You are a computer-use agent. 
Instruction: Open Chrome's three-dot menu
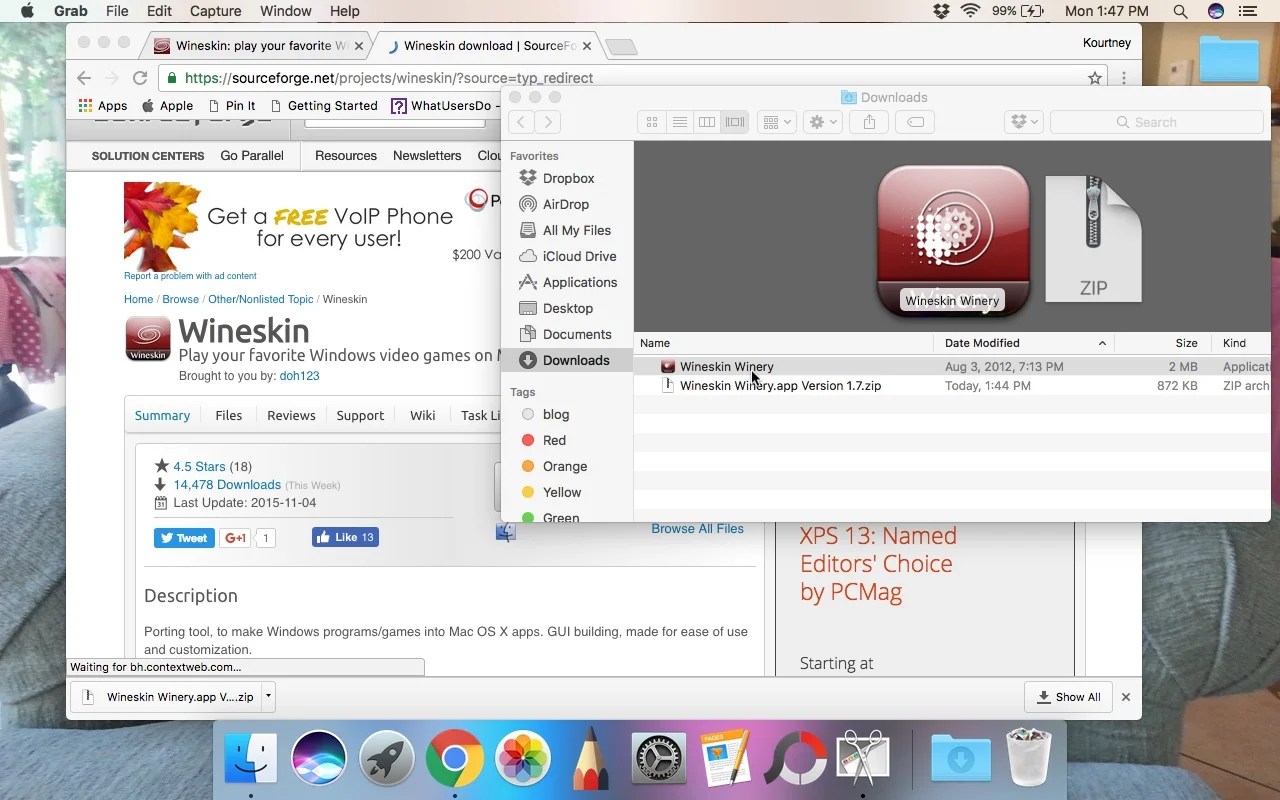tap(1126, 77)
